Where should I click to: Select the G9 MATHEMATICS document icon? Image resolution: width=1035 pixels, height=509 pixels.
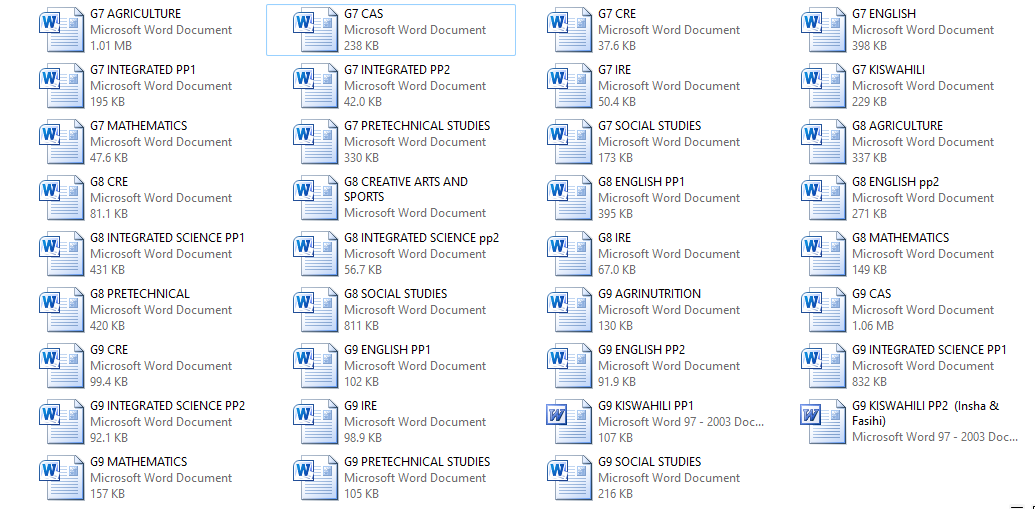click(x=61, y=478)
